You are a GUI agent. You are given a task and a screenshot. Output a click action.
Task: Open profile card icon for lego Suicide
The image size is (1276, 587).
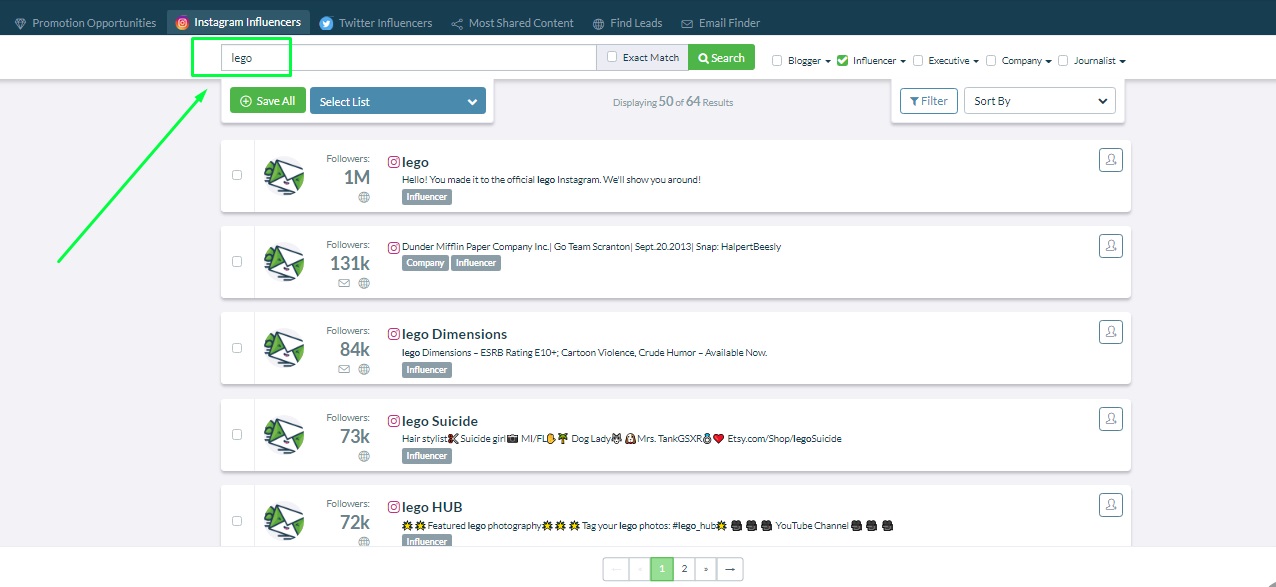pos(1110,419)
